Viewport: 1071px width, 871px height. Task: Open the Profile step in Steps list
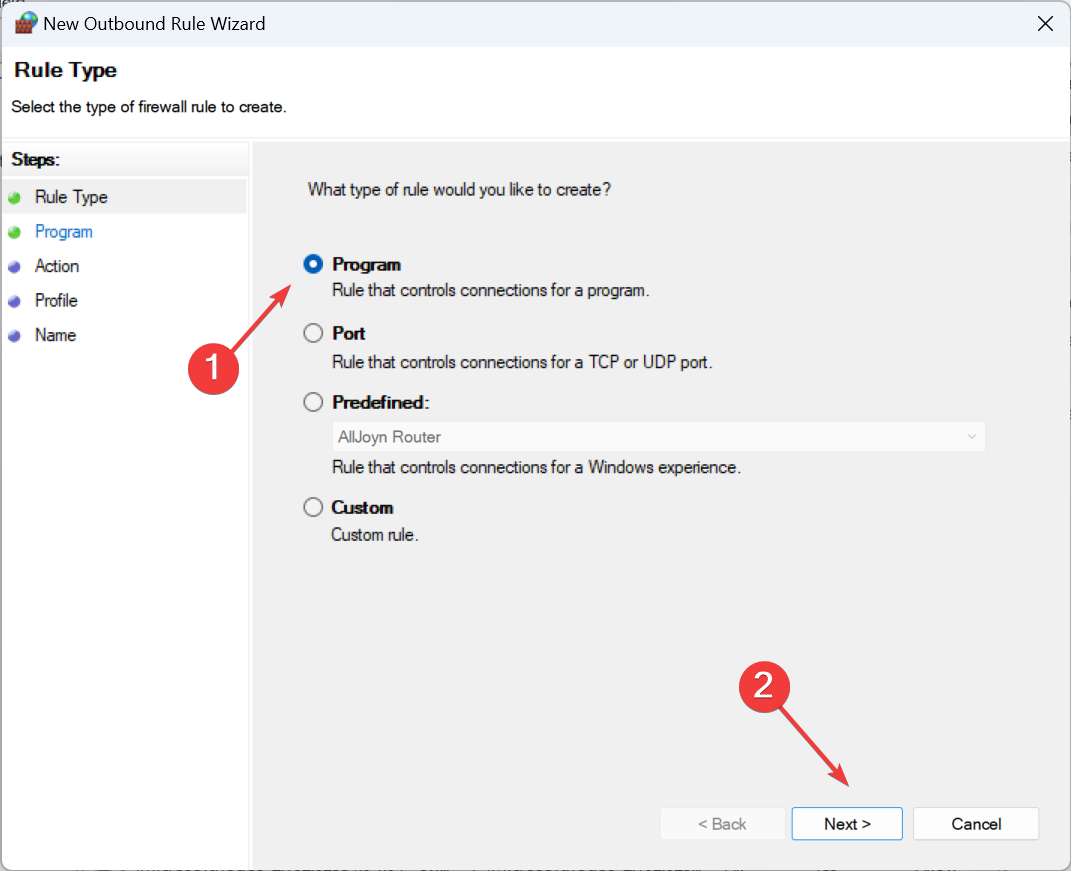pyautogui.click(x=56, y=301)
